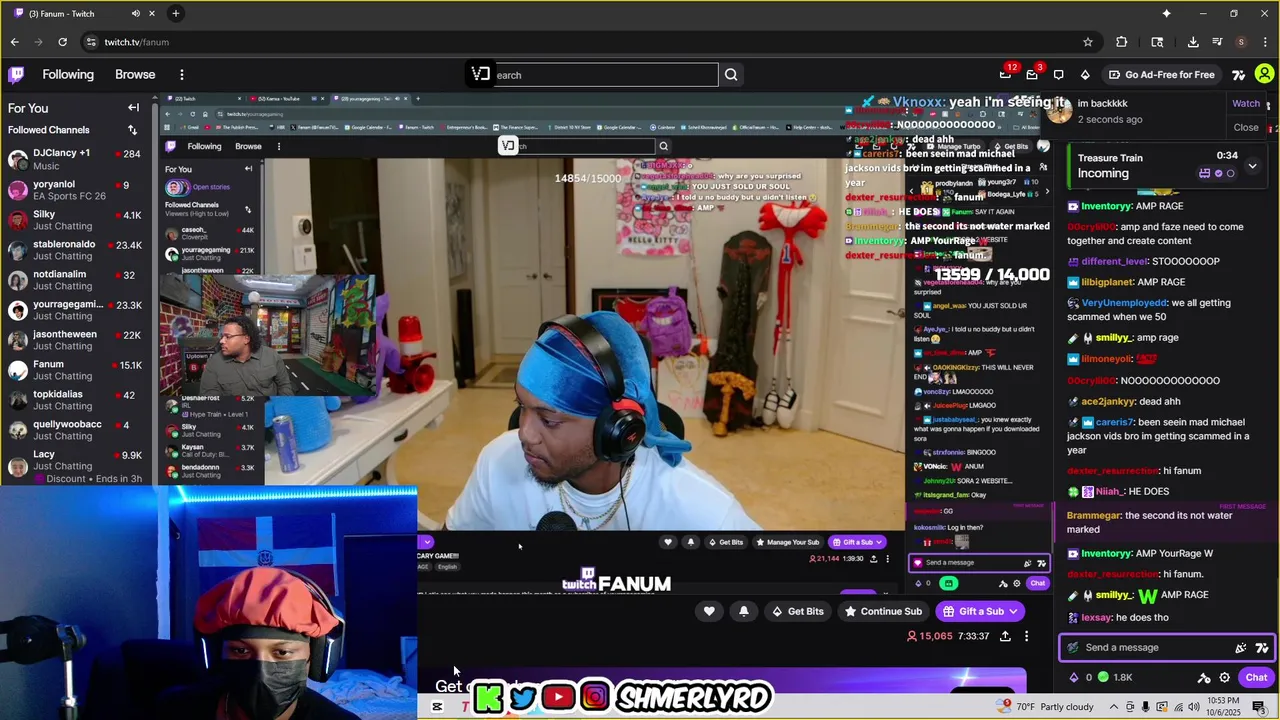Click the stream viewer count 15,065
Viewport: 1280px width, 720px height.
(x=930, y=636)
